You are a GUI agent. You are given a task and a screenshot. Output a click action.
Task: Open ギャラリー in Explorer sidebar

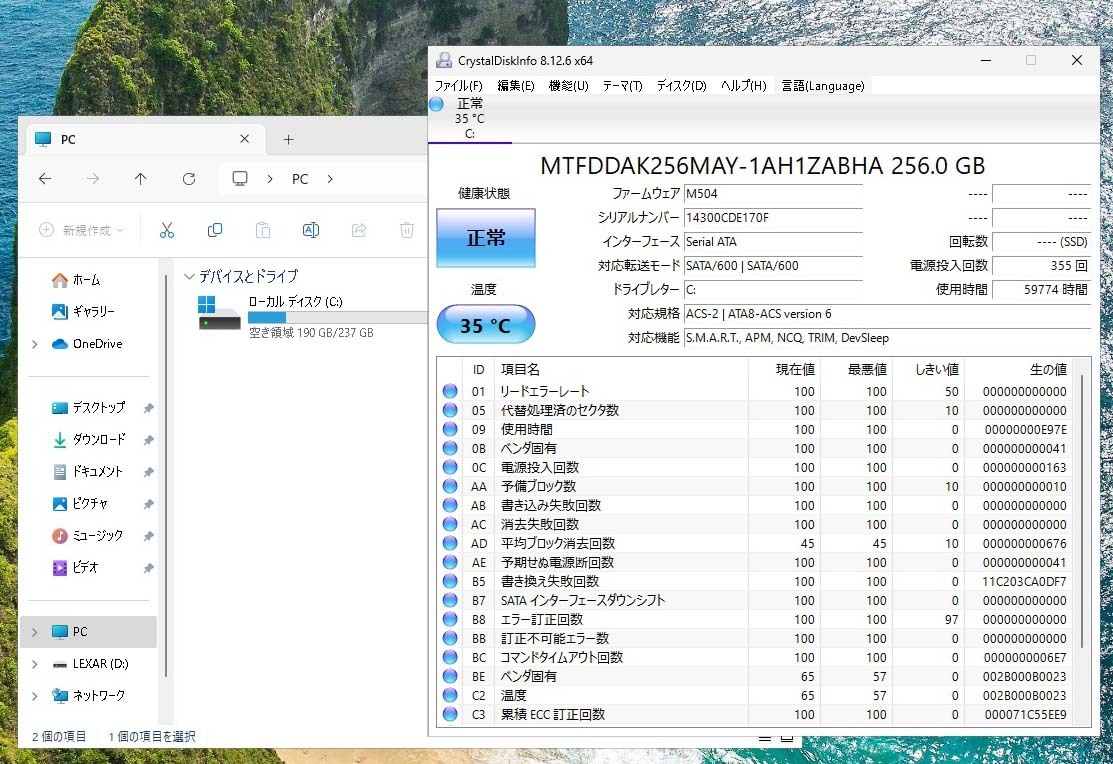coord(83,311)
